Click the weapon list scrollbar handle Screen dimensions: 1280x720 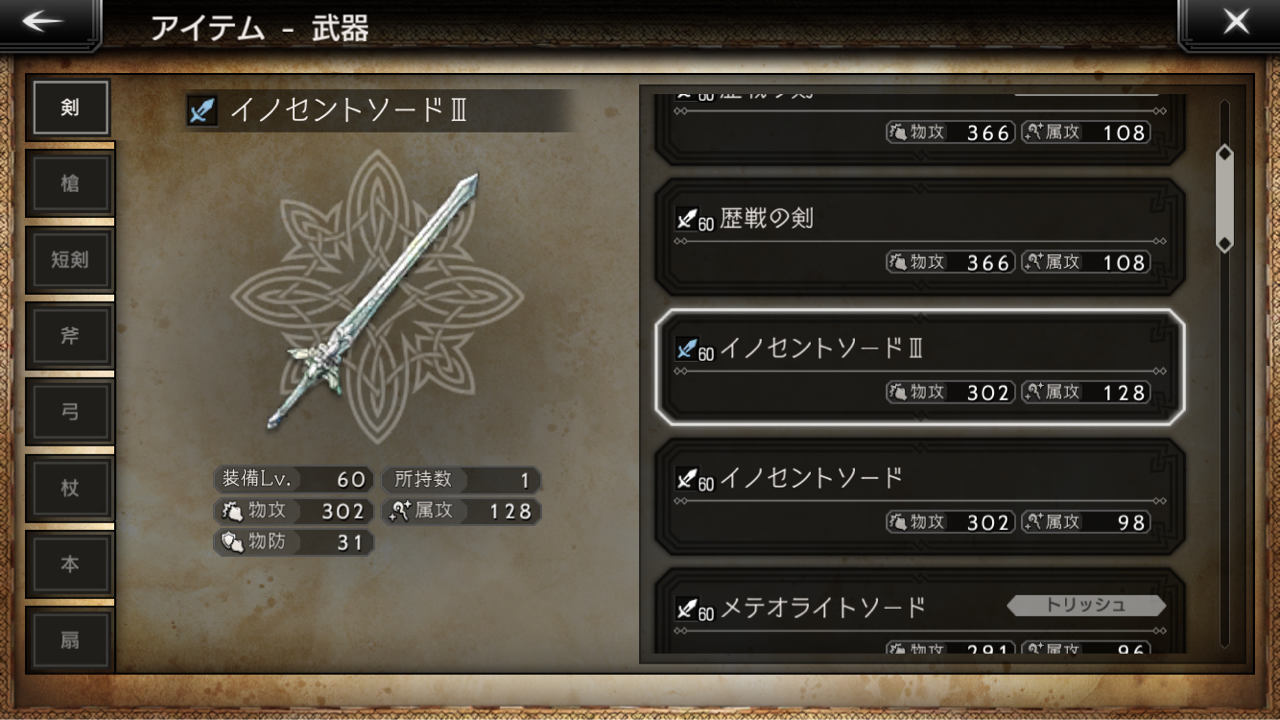(x=1224, y=199)
